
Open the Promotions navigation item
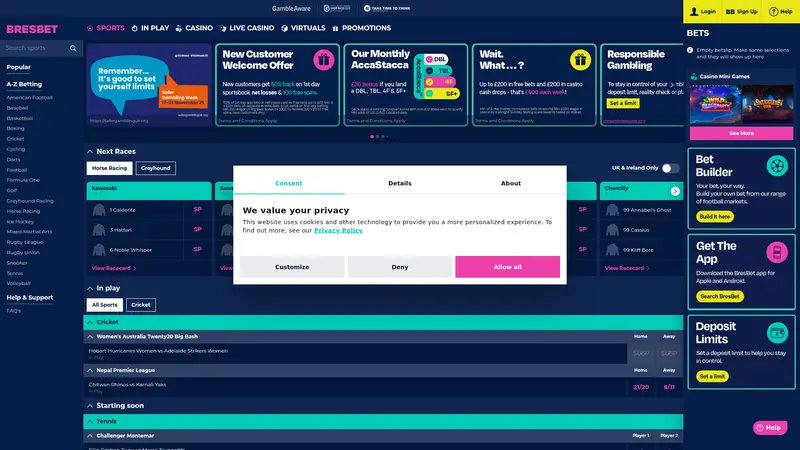tap(361, 28)
